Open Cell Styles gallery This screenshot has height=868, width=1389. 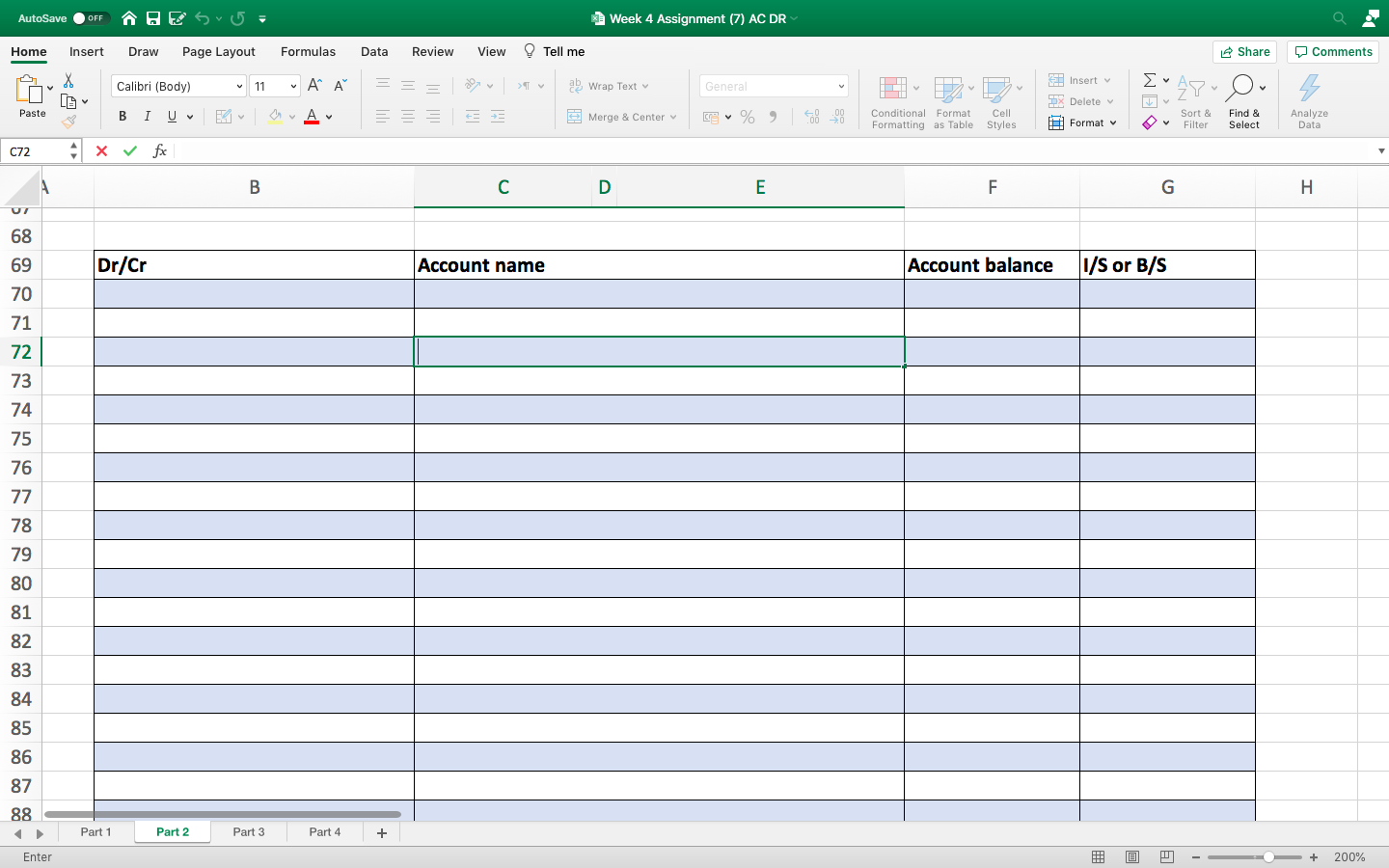[x=1000, y=101]
